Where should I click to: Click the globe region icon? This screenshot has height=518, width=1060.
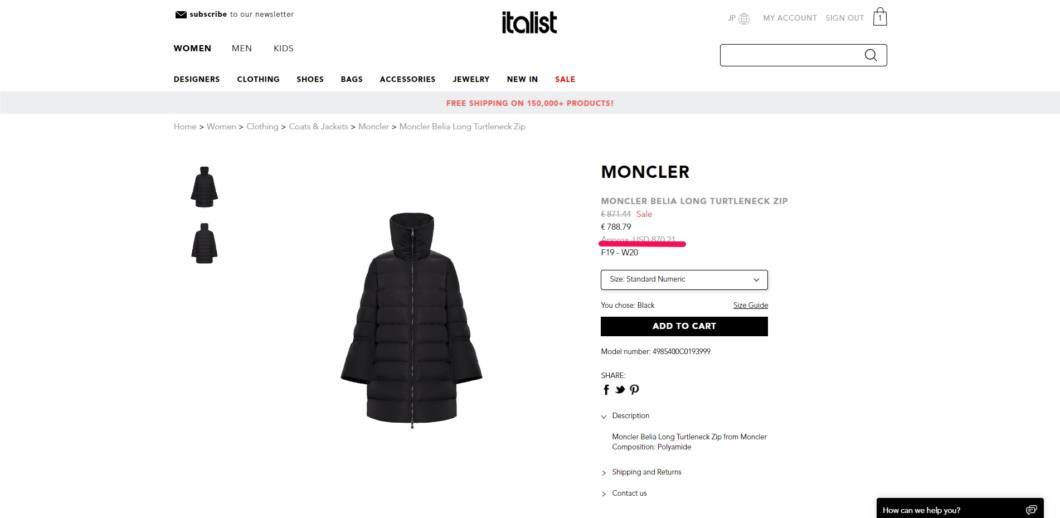(744, 19)
